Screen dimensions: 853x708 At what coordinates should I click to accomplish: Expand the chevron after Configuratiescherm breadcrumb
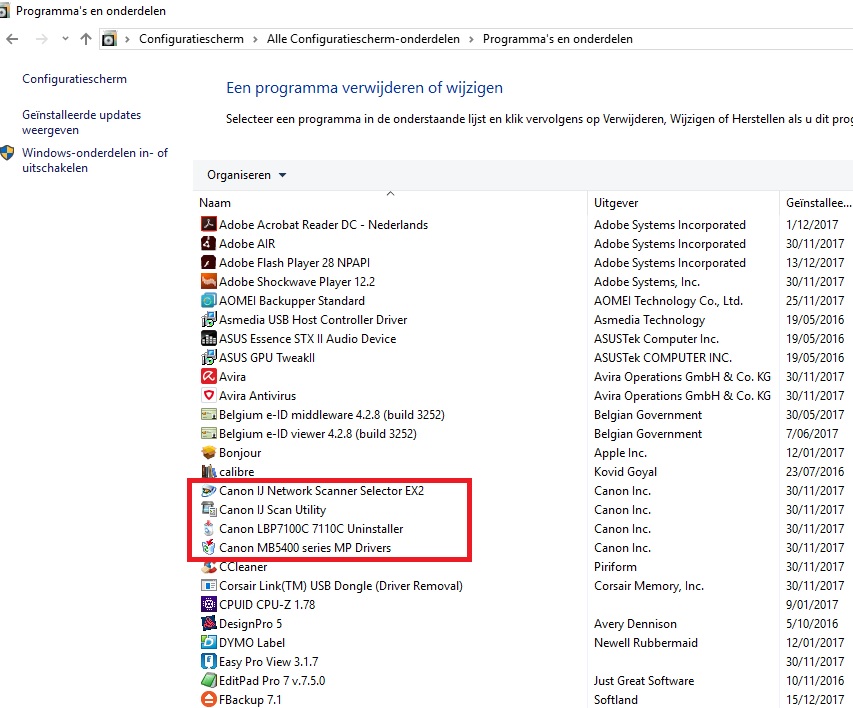click(255, 39)
